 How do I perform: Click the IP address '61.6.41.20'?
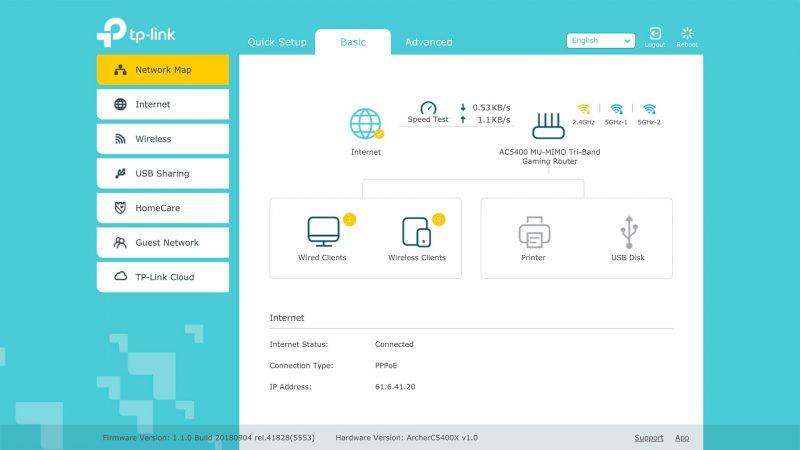click(395, 387)
